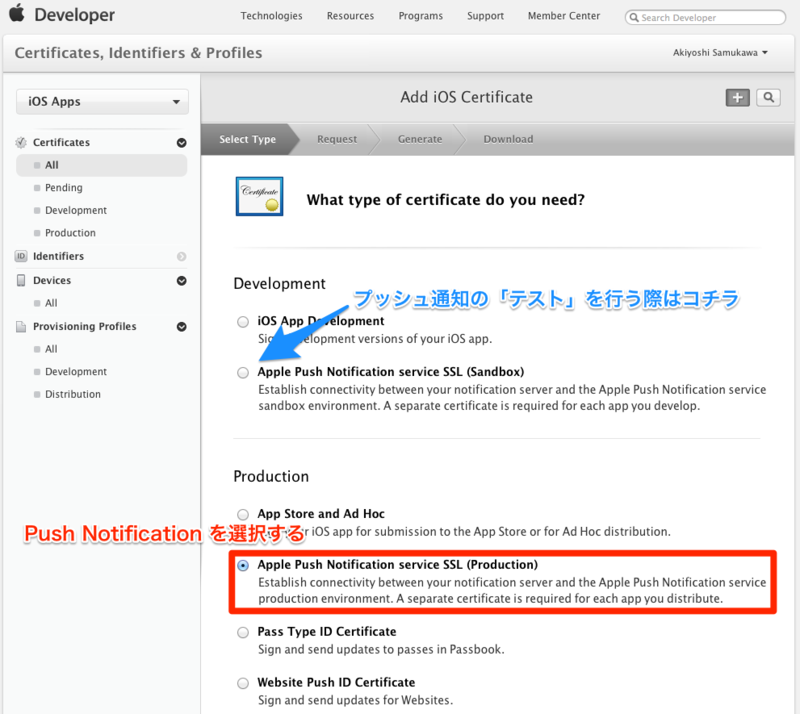Select APNs SSL (Sandbox) radio button
The height and width of the screenshot is (714, 800).
click(243, 373)
